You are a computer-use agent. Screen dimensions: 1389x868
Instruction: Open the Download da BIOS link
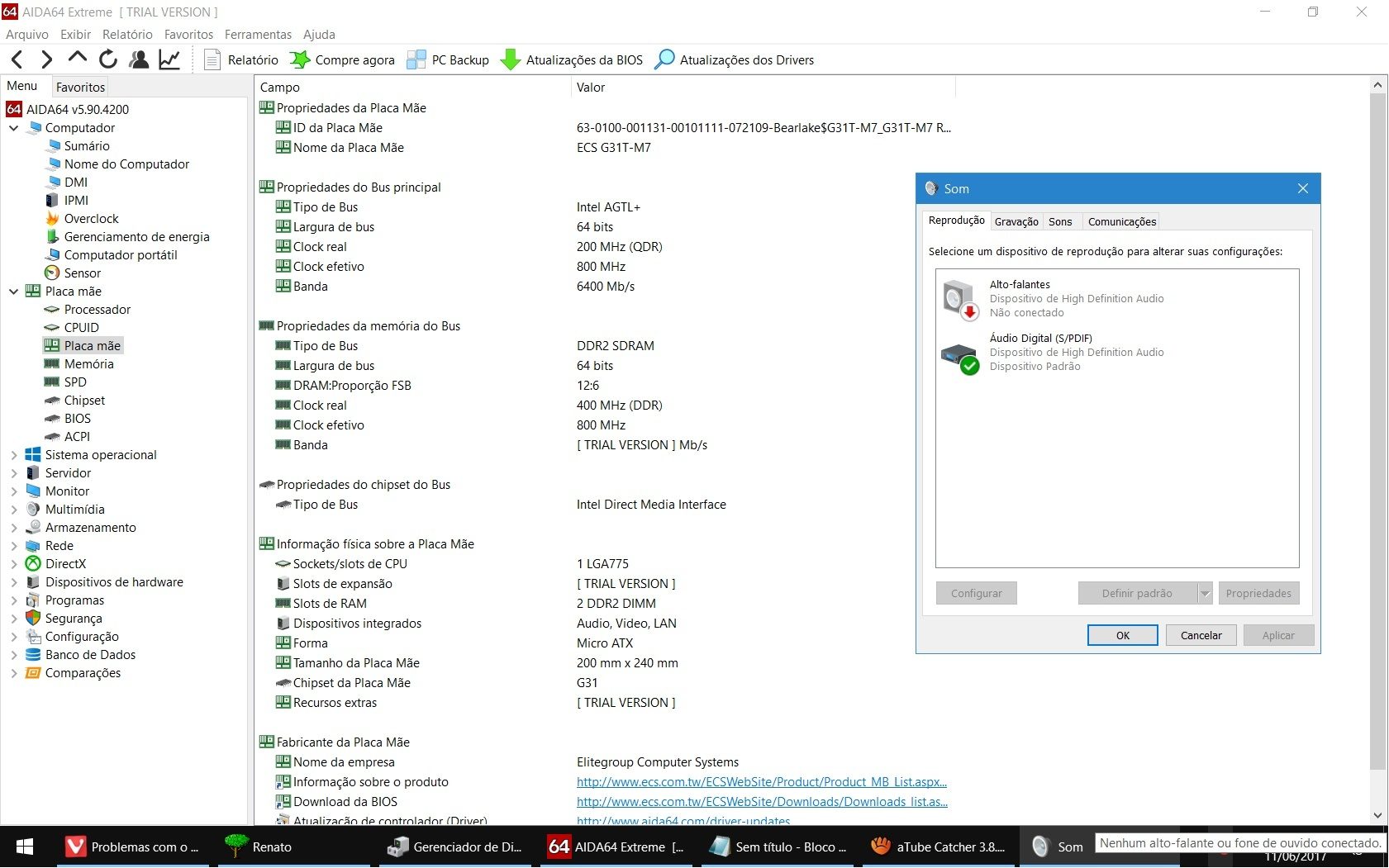(762, 801)
